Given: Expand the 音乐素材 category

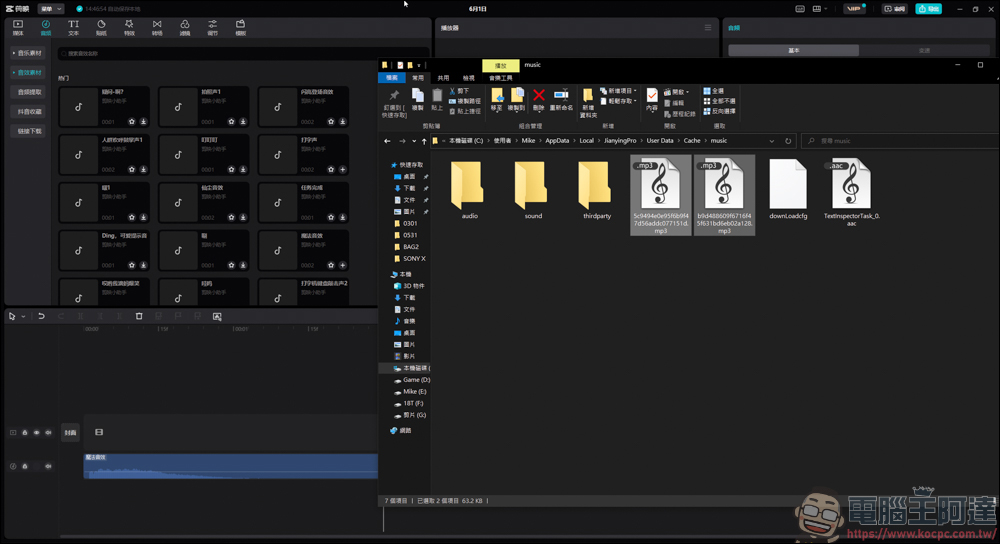Looking at the screenshot, I should [28, 53].
